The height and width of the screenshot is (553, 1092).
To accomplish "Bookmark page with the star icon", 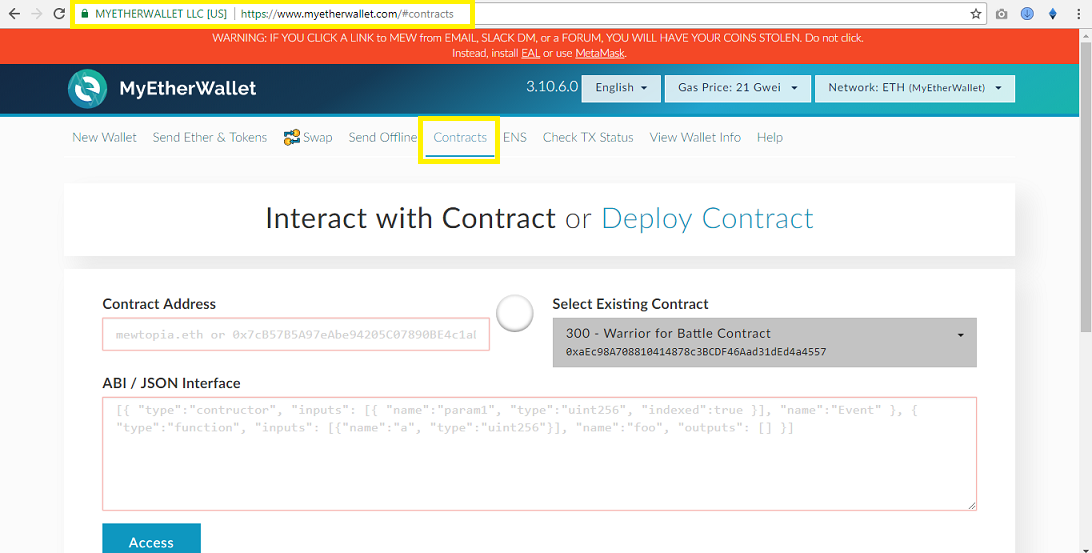I will click(976, 14).
